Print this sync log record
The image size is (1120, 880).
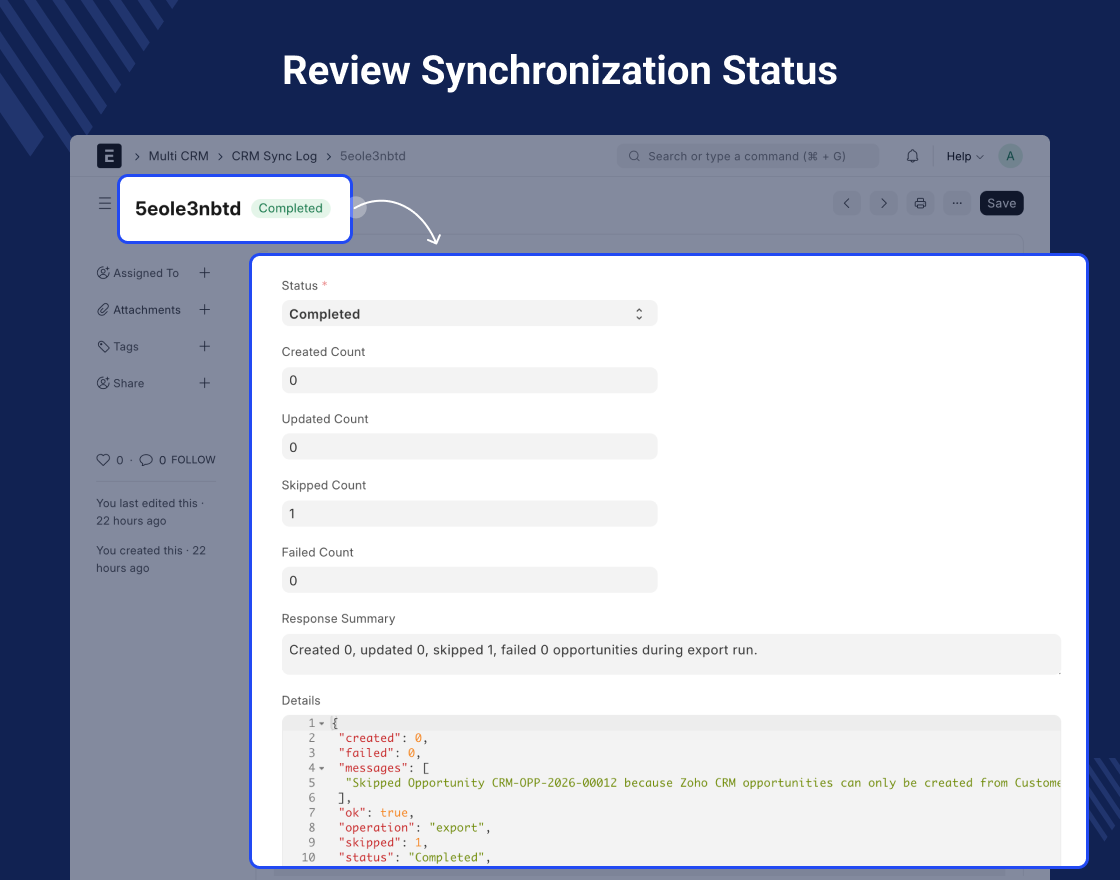point(920,204)
